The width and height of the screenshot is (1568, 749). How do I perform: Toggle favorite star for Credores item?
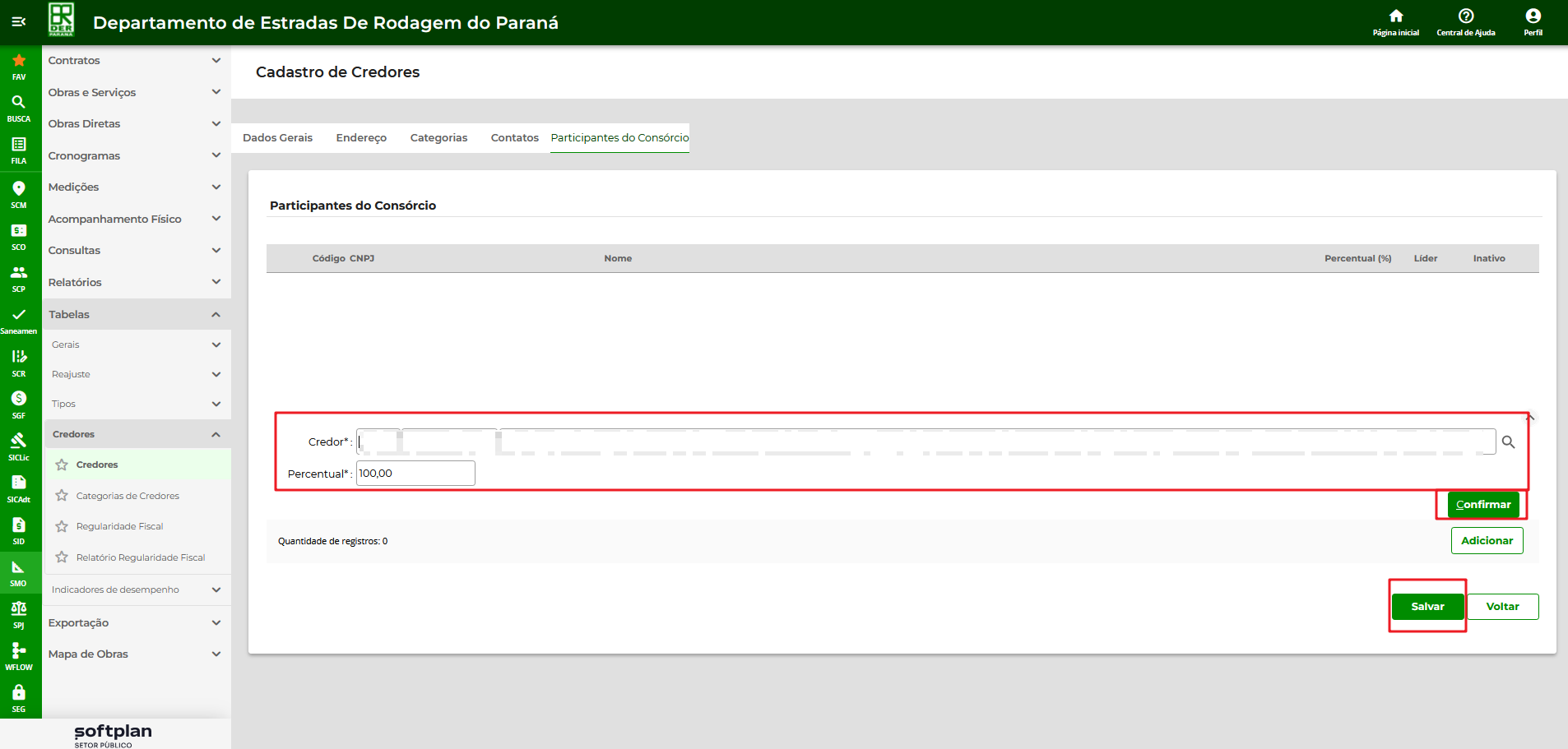[62, 465]
